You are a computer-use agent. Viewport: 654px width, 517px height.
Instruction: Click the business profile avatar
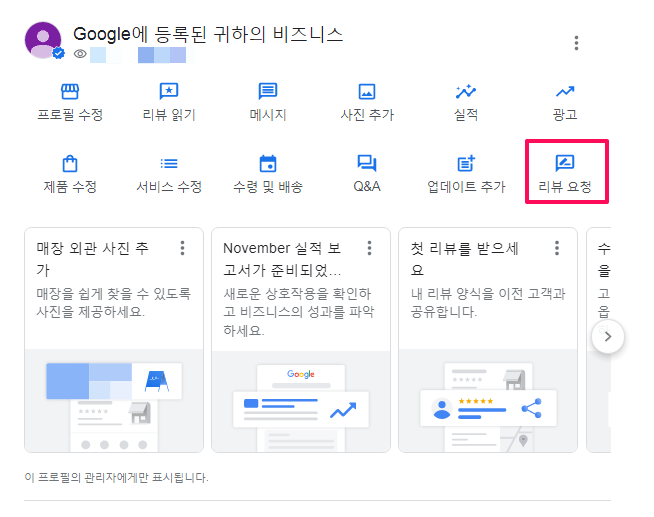coord(43,40)
